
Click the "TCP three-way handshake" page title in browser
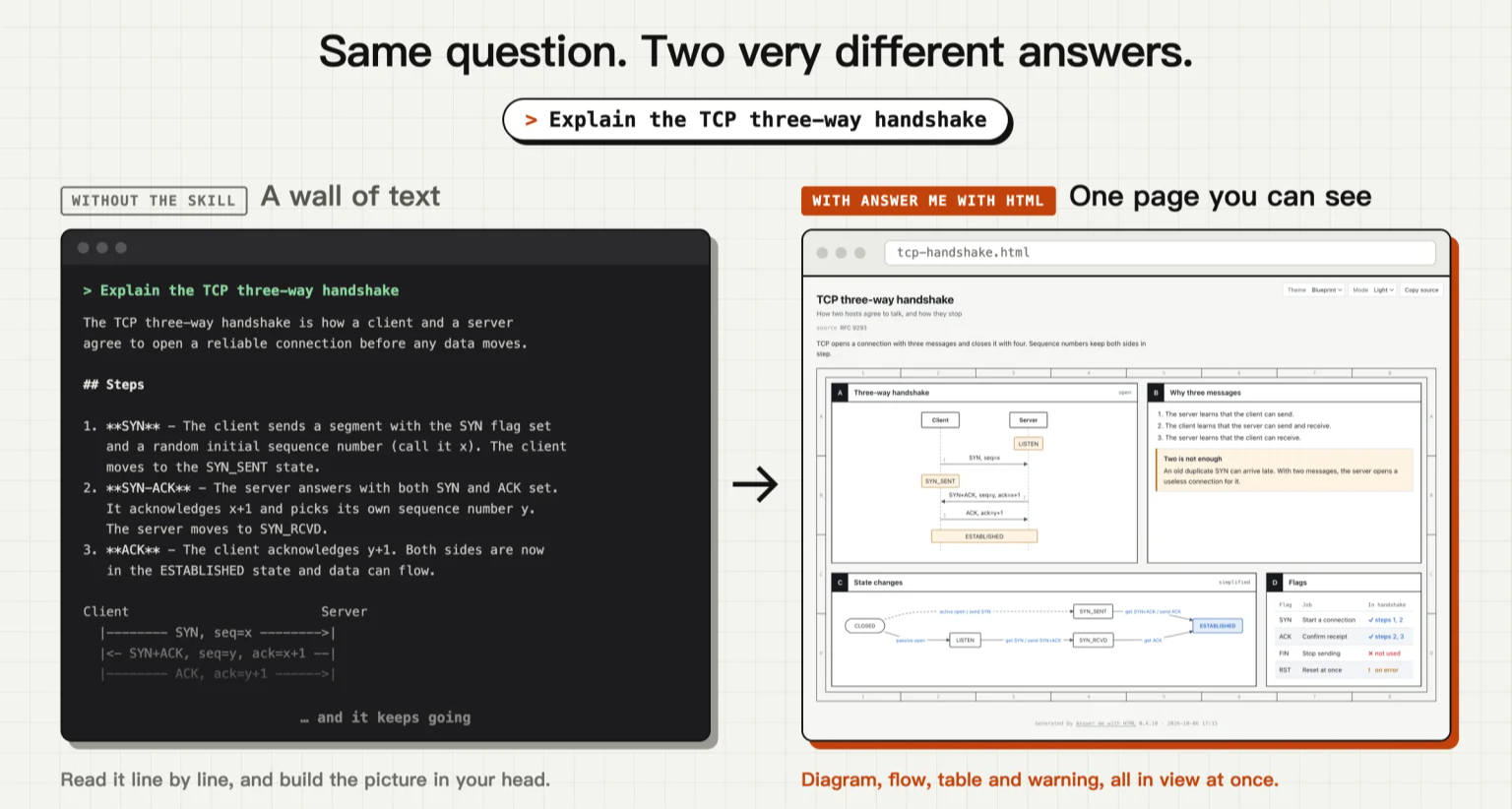pyautogui.click(x=885, y=300)
